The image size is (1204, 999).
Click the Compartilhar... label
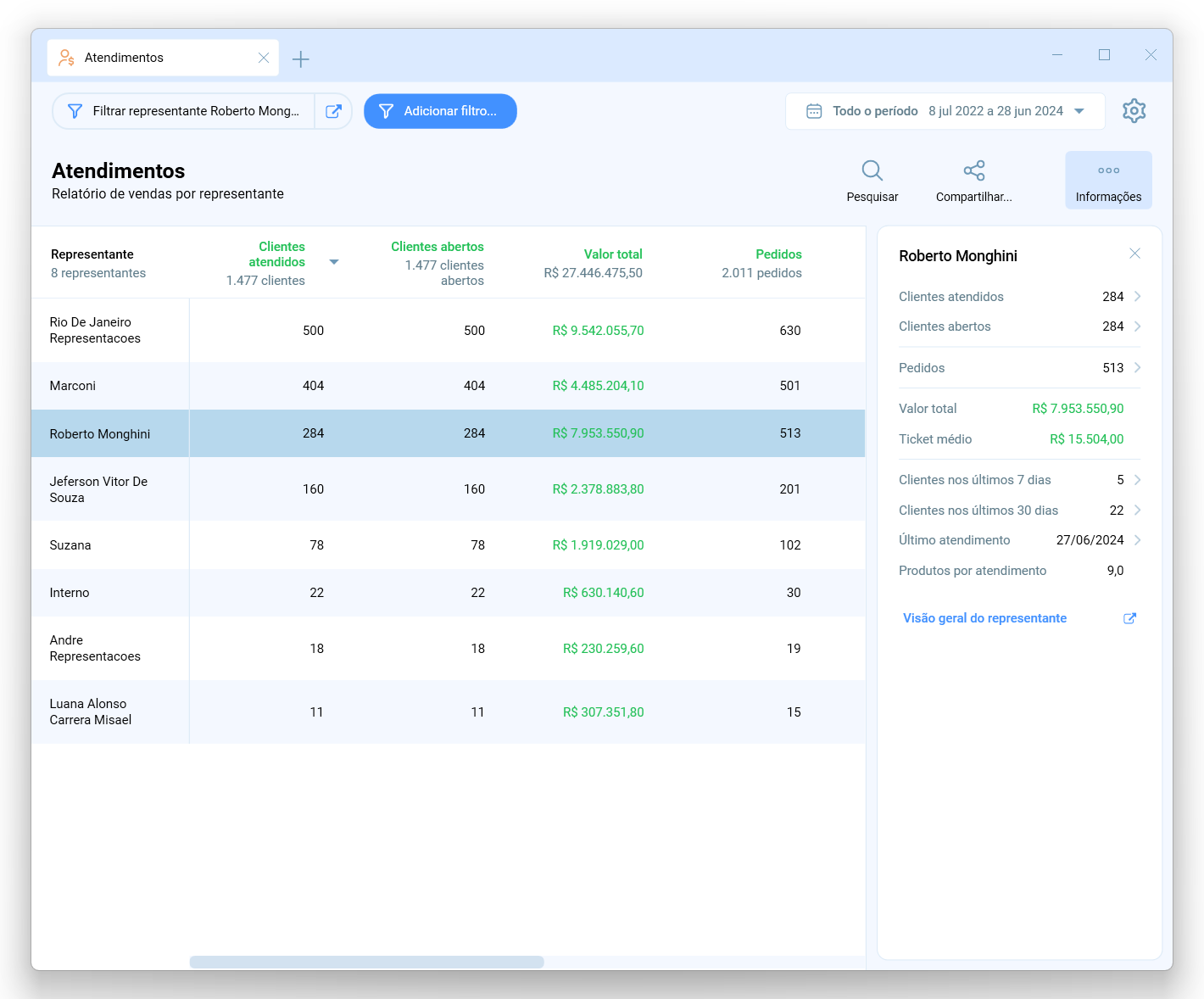(x=974, y=197)
